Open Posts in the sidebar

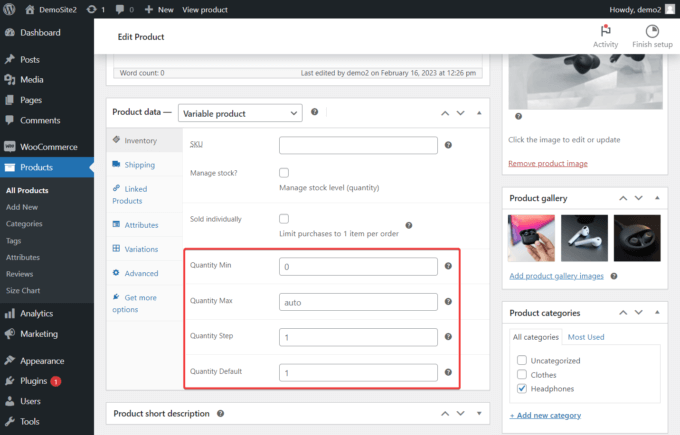pos(47,59)
